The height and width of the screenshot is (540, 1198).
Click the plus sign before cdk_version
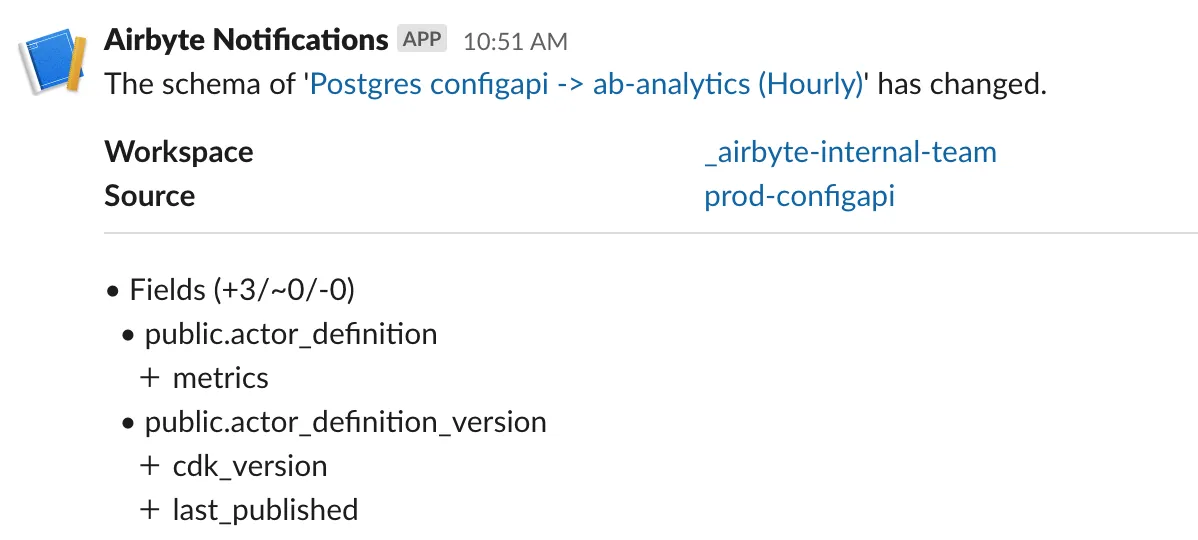click(150, 467)
